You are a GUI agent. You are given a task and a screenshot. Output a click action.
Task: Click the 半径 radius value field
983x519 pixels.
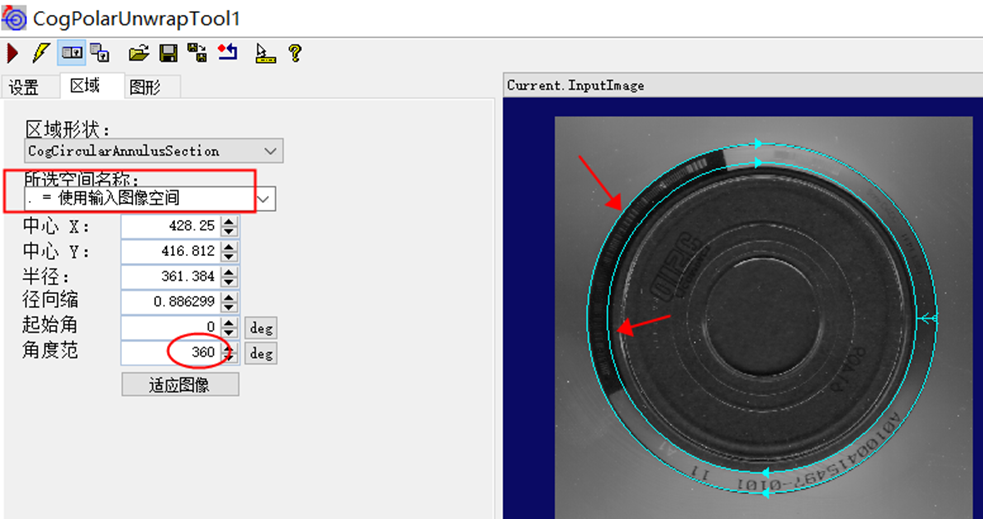[x=171, y=276]
